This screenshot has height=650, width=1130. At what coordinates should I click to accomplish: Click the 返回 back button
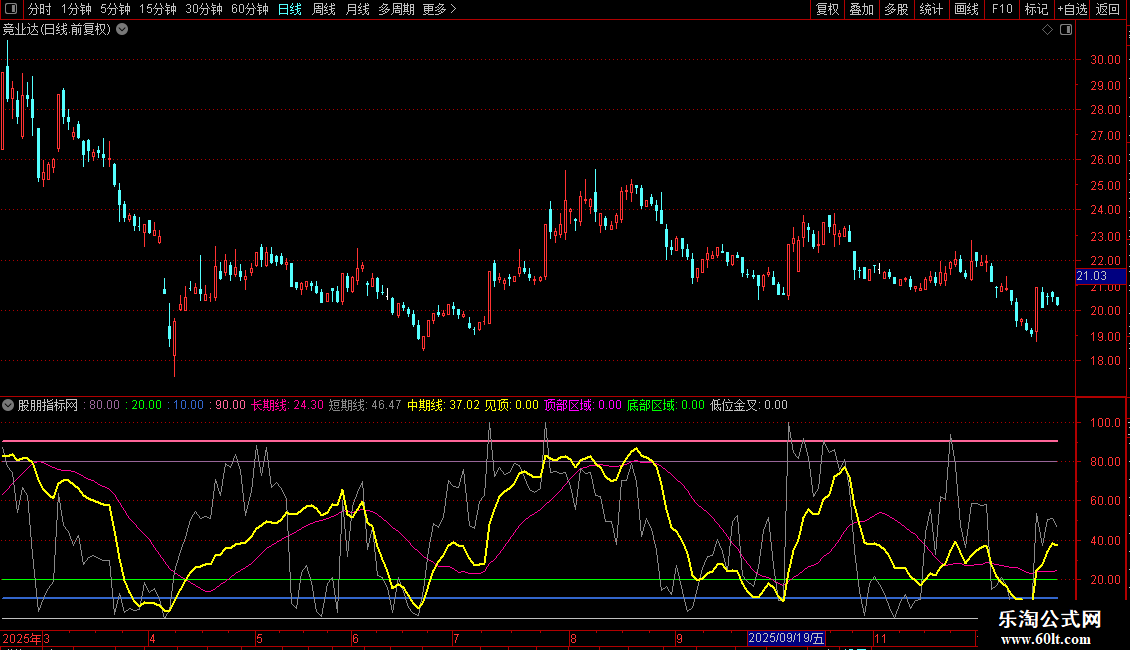(1108, 9)
